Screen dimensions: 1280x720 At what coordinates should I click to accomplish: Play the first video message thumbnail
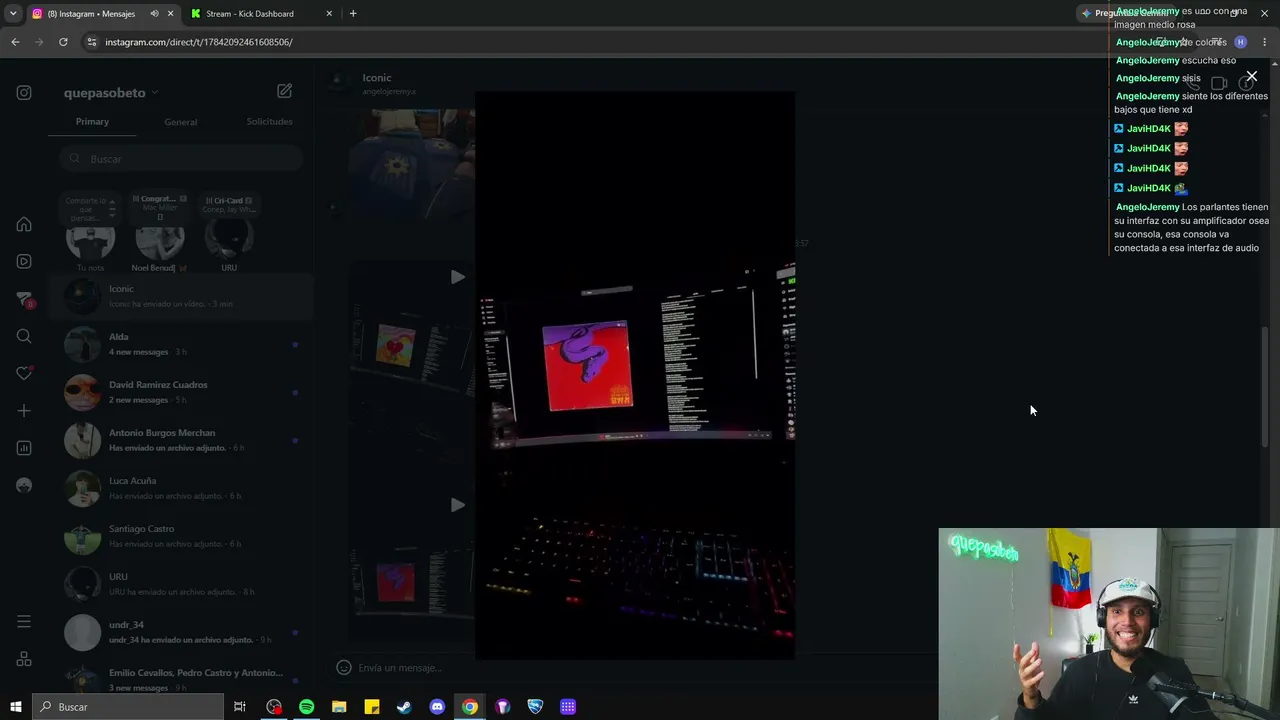tap(457, 277)
